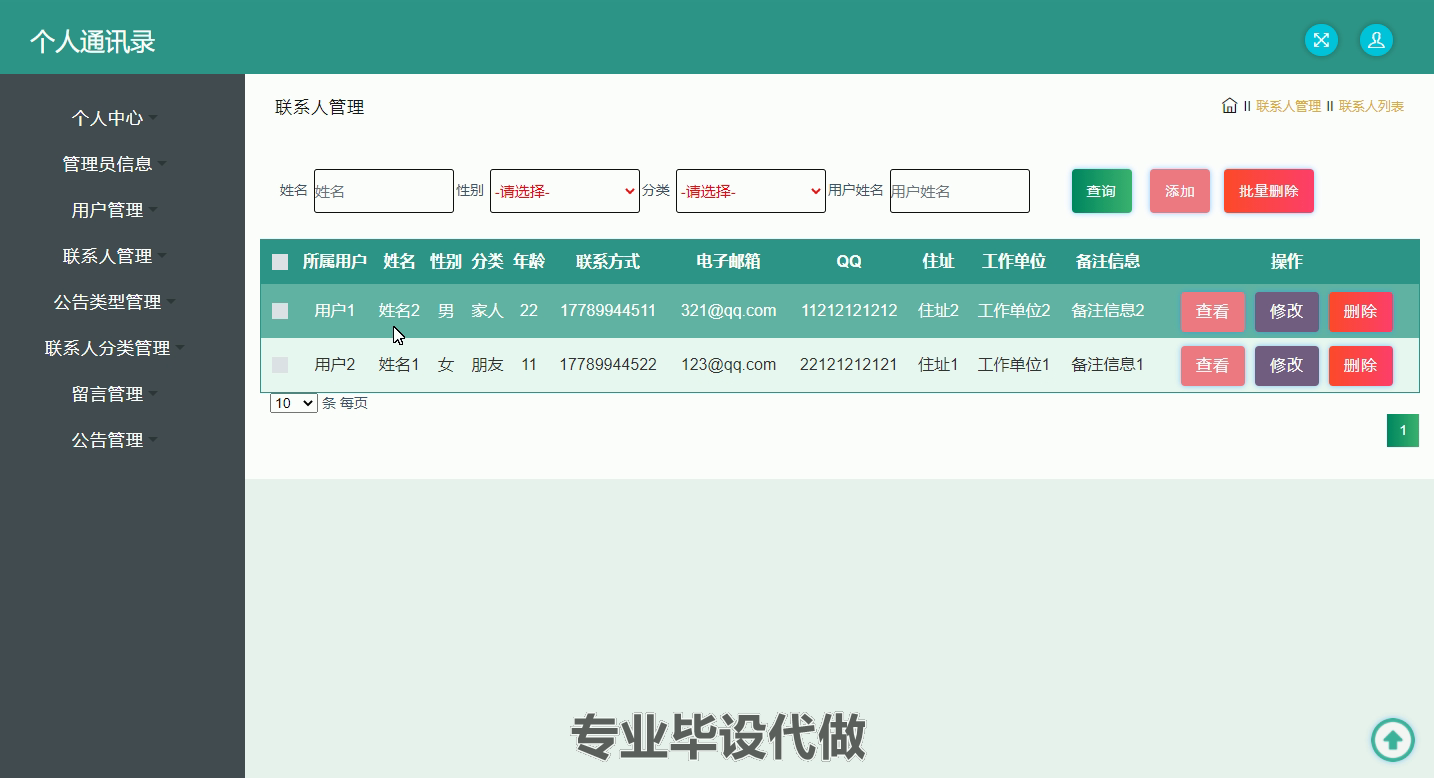Edit the 姓名2 row with 修改
Screen dimensions: 1434x778
pyautogui.click(x=1287, y=312)
